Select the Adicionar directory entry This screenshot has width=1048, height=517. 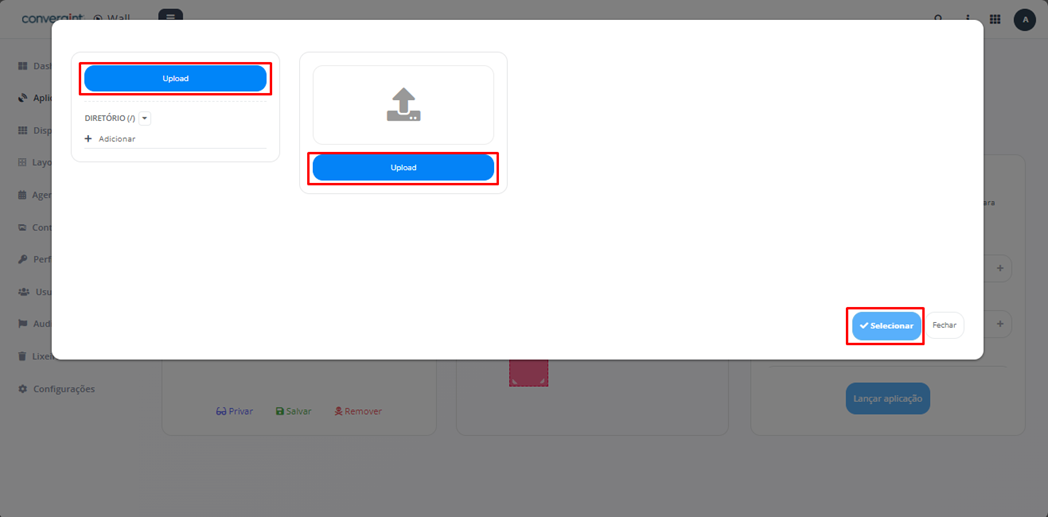[117, 139]
